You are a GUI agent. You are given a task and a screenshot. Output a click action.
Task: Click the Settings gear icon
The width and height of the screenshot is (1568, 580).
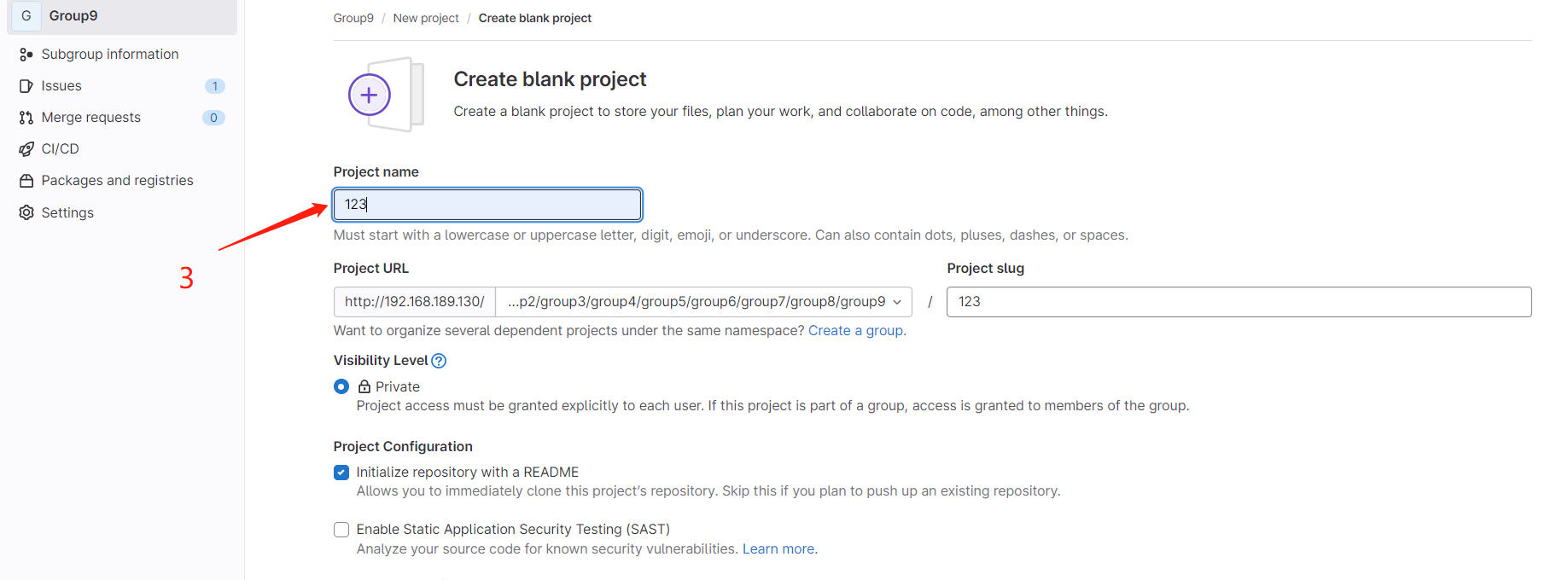[x=26, y=212]
